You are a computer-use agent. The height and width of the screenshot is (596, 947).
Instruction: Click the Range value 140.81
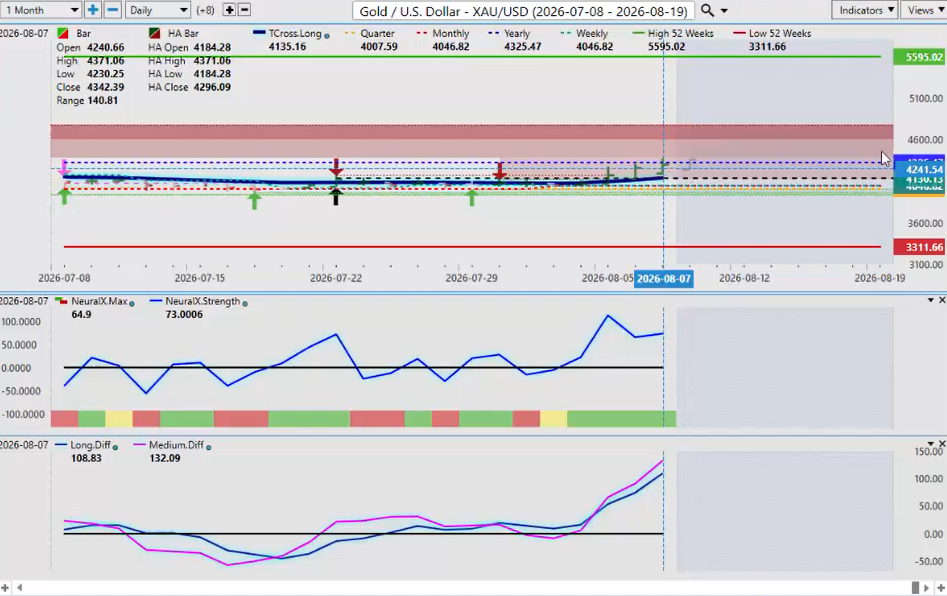tap(103, 100)
